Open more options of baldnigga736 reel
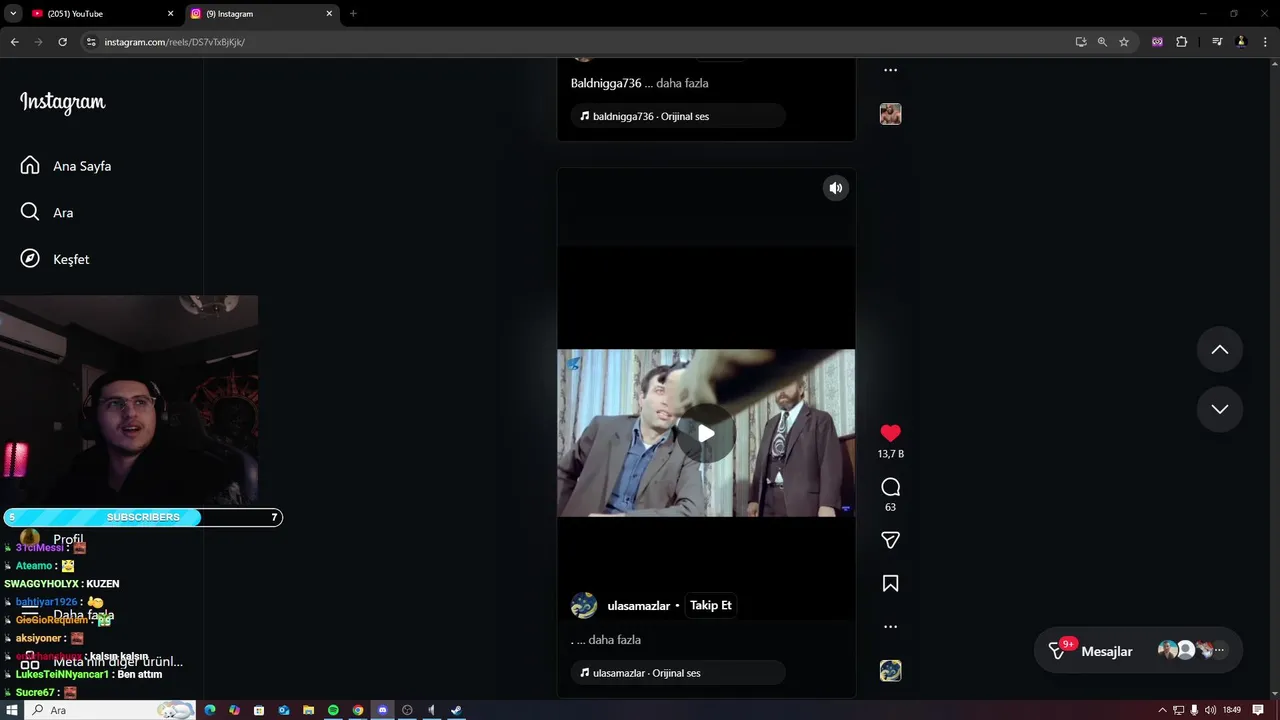Image resolution: width=1280 pixels, height=720 pixels. pos(890,70)
